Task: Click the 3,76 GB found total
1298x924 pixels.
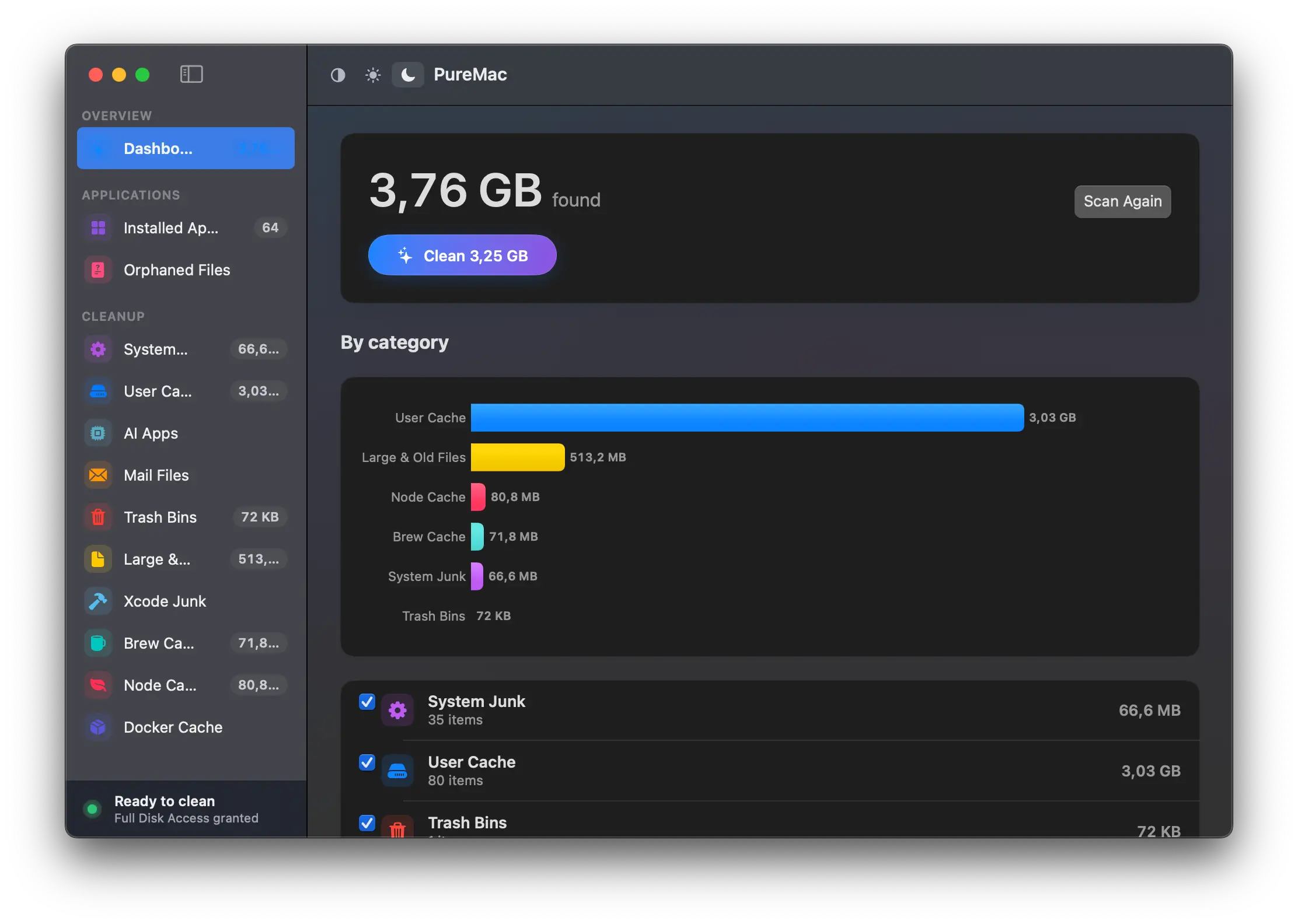Action: [485, 191]
